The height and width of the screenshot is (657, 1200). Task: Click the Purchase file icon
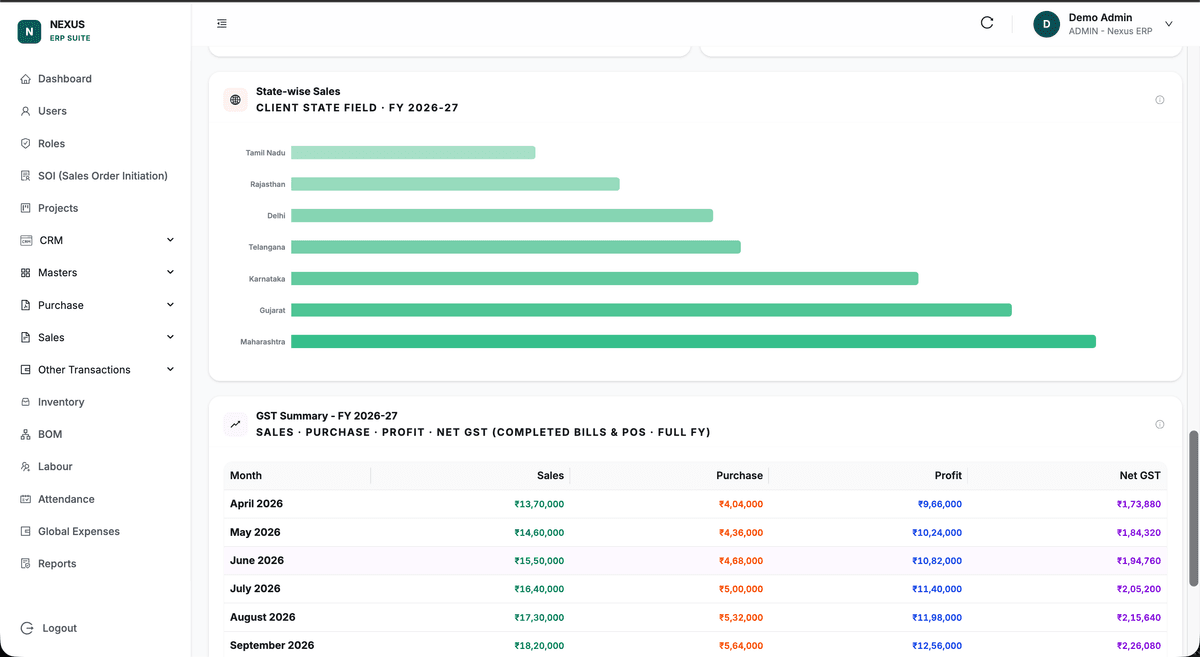point(25,305)
